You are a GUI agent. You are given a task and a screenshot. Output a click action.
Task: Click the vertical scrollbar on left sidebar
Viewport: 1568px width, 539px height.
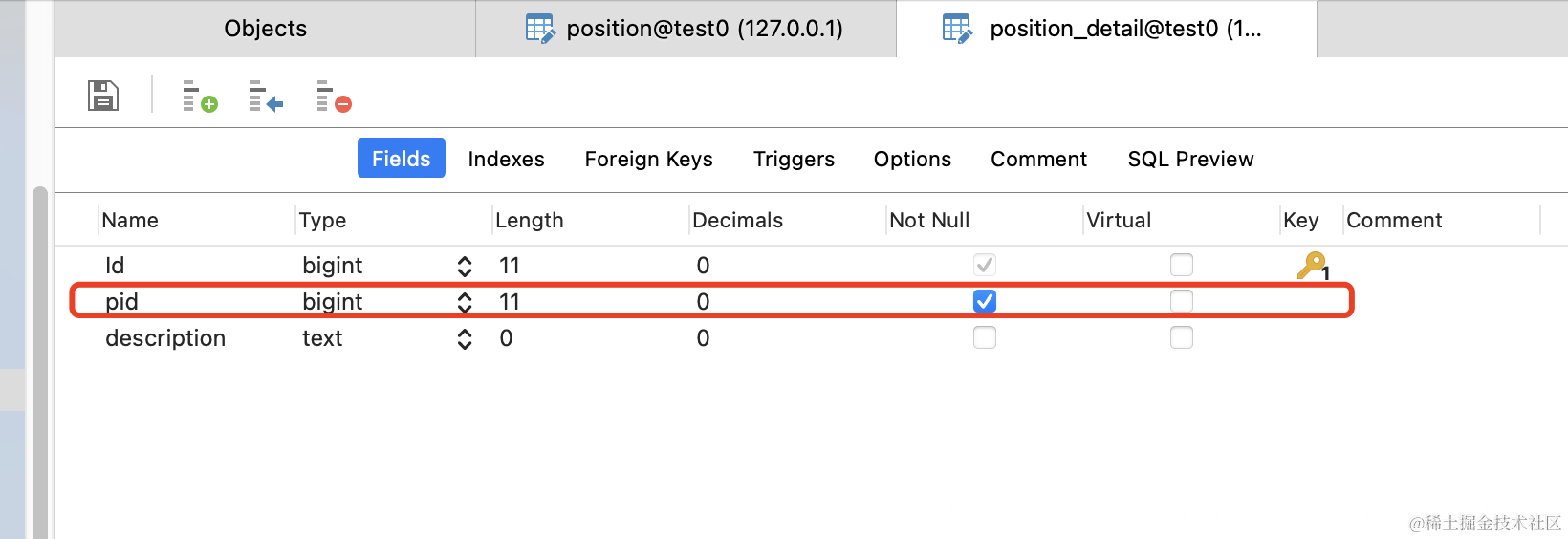(39, 363)
